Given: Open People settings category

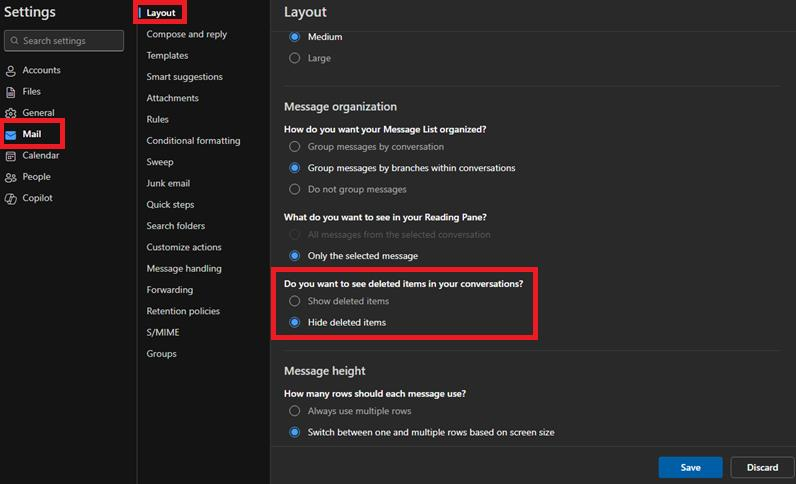Looking at the screenshot, I should (x=37, y=177).
